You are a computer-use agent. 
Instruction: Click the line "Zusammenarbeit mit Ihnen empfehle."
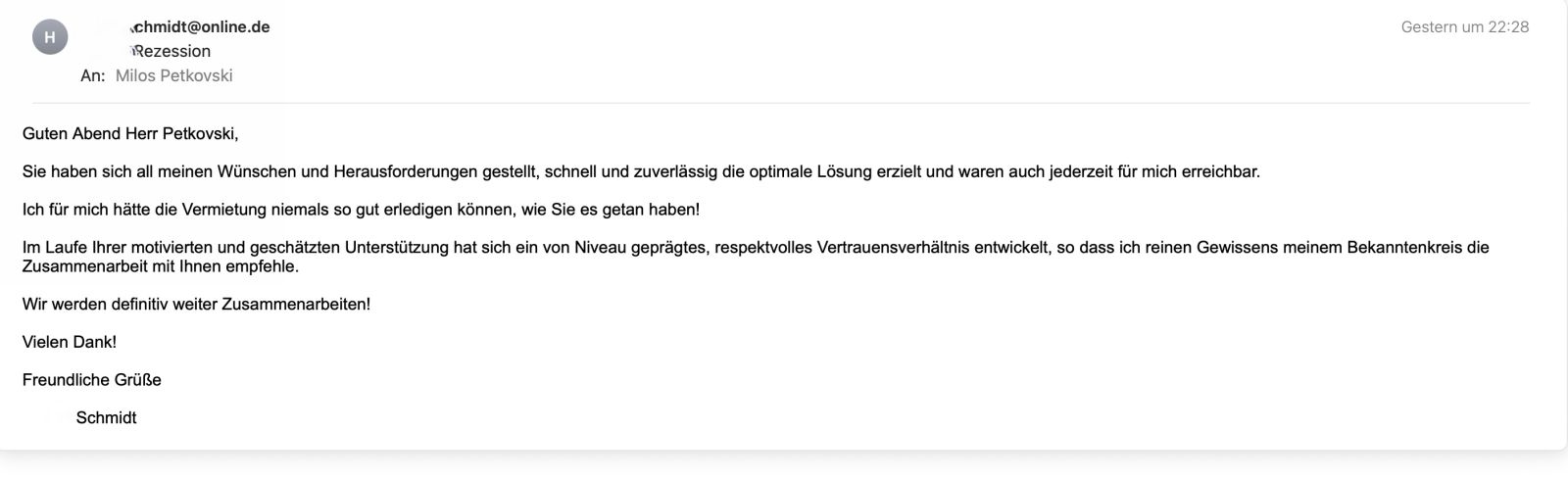pyautogui.click(x=161, y=266)
